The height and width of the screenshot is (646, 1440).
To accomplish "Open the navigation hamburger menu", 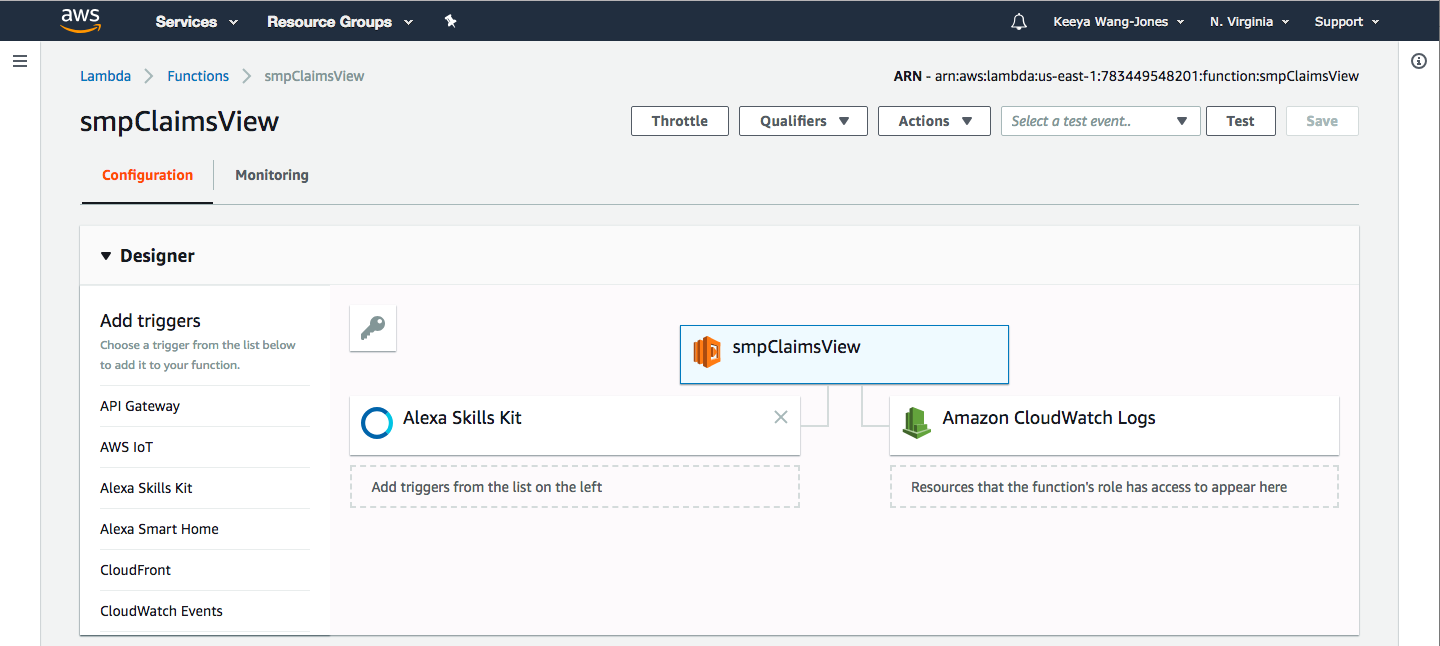I will pyautogui.click(x=19, y=61).
